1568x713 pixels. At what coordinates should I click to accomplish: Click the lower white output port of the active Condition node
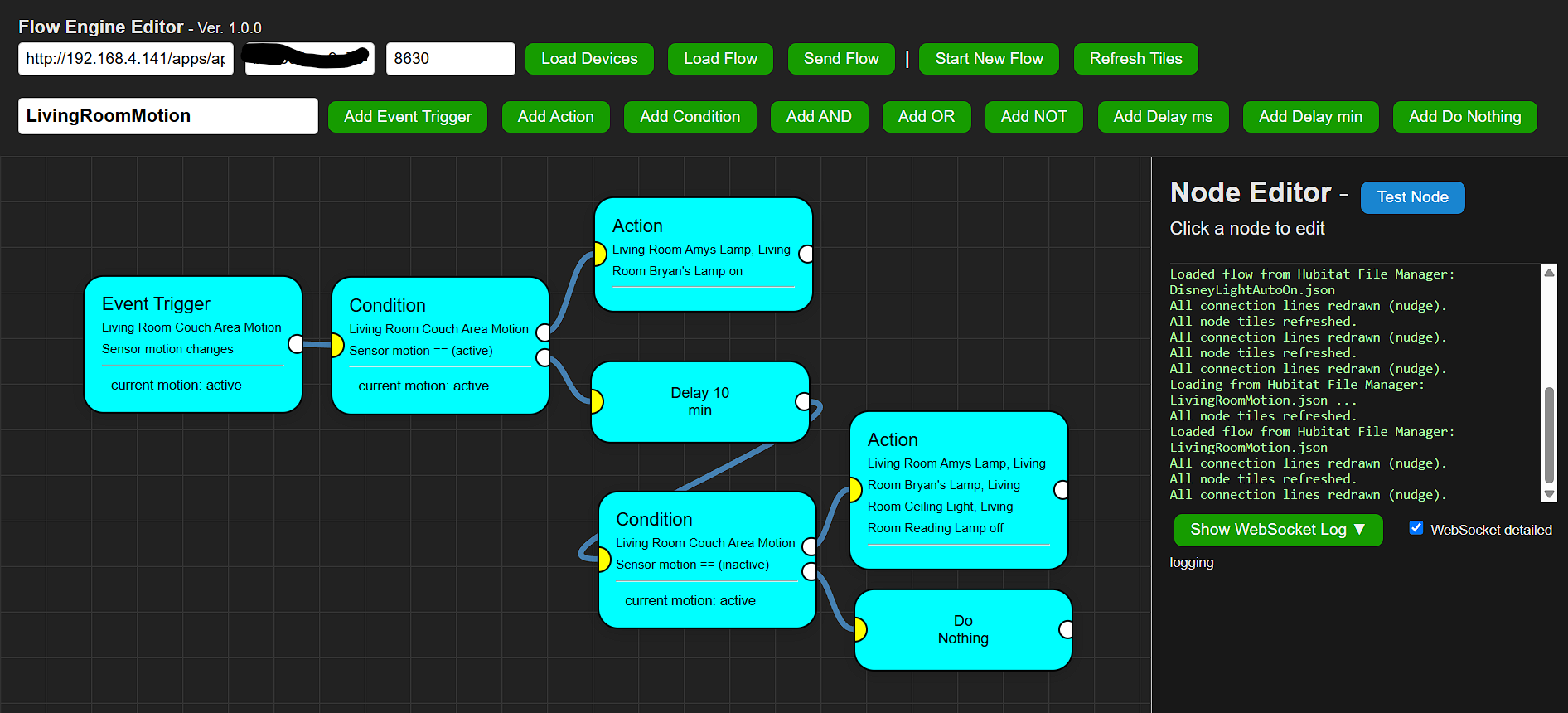[x=543, y=357]
